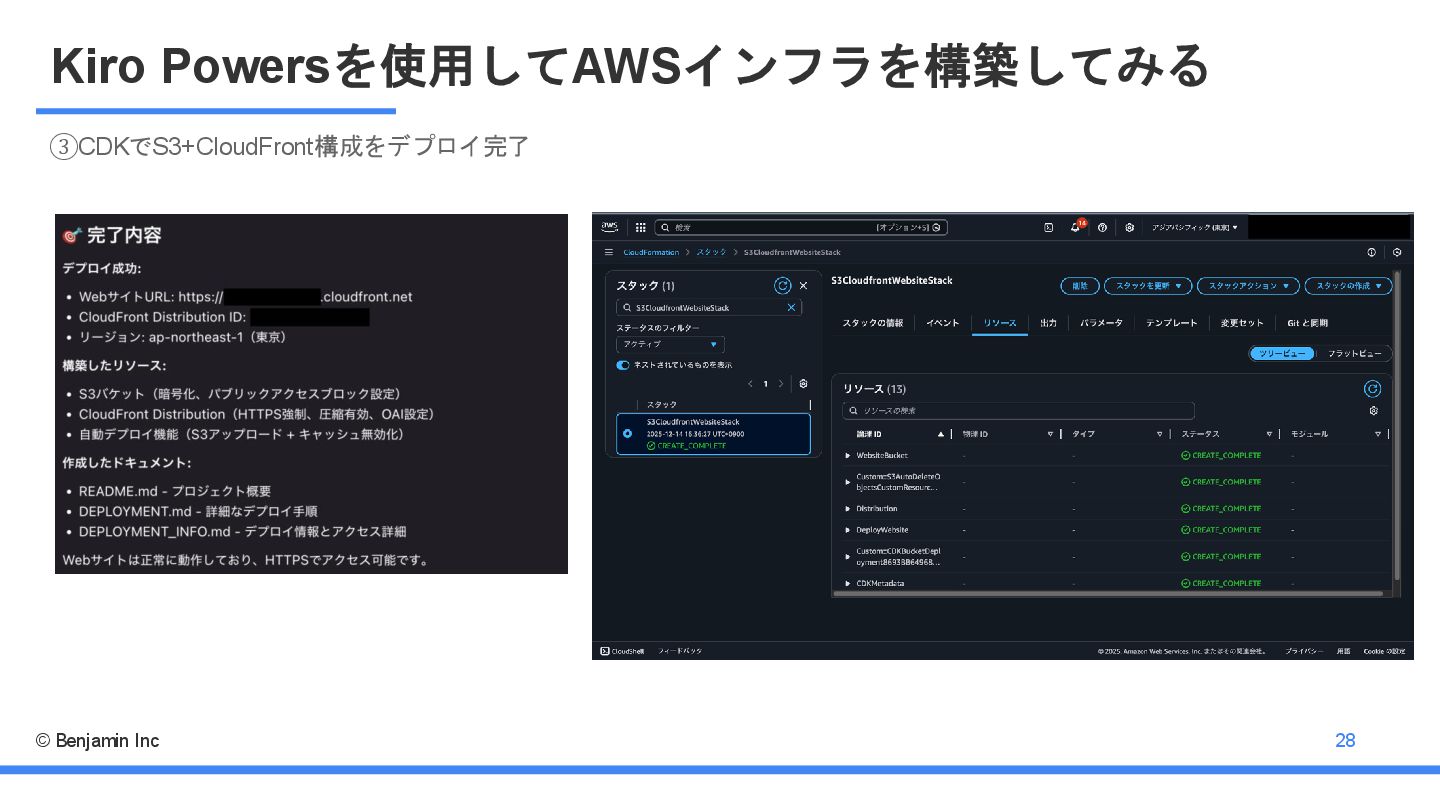
Task: Open the Stack actions dropdown
Action: pyautogui.click(x=1248, y=285)
